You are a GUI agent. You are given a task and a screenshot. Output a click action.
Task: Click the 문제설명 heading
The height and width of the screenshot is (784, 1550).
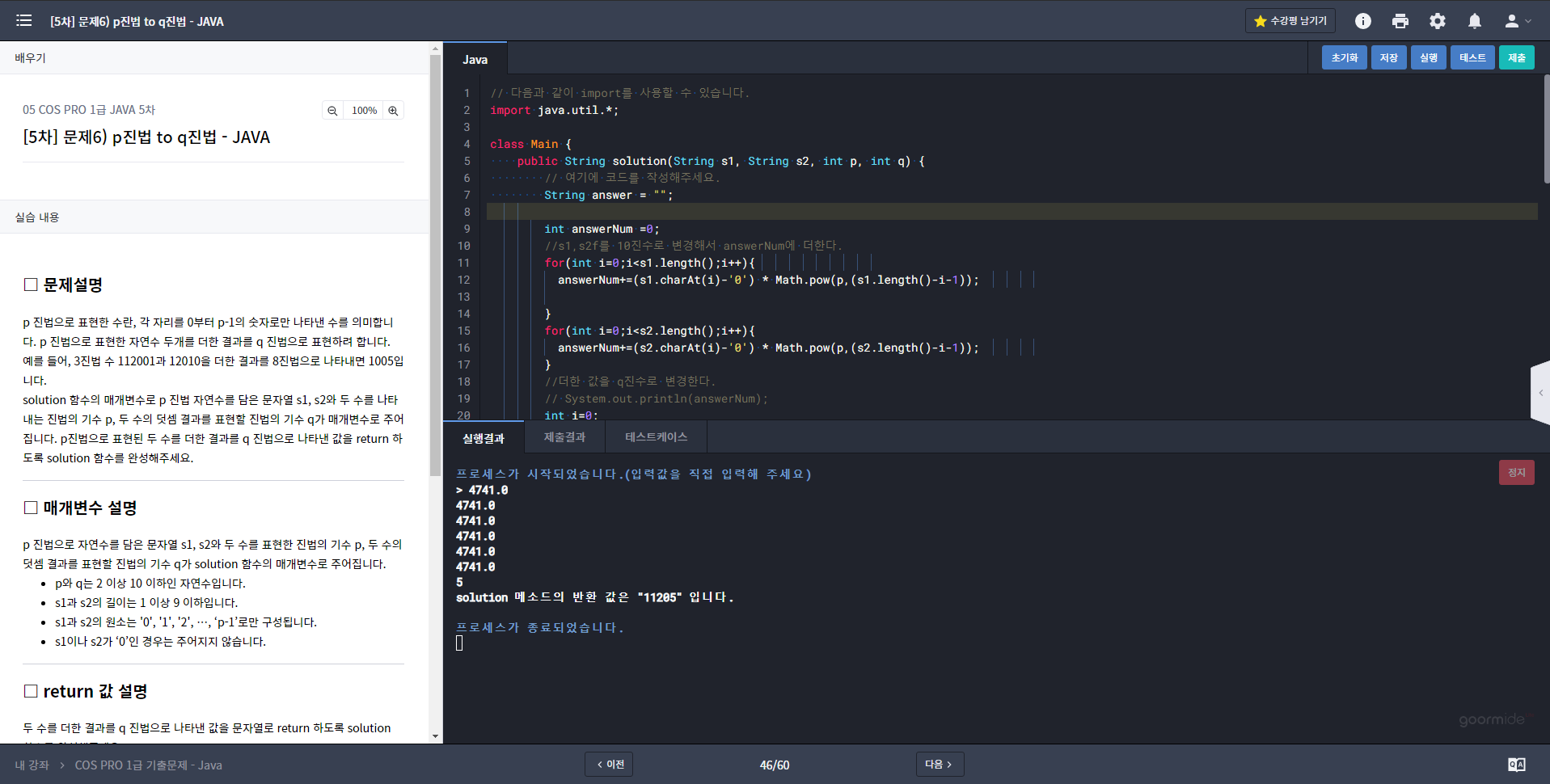pyautogui.click(x=63, y=285)
